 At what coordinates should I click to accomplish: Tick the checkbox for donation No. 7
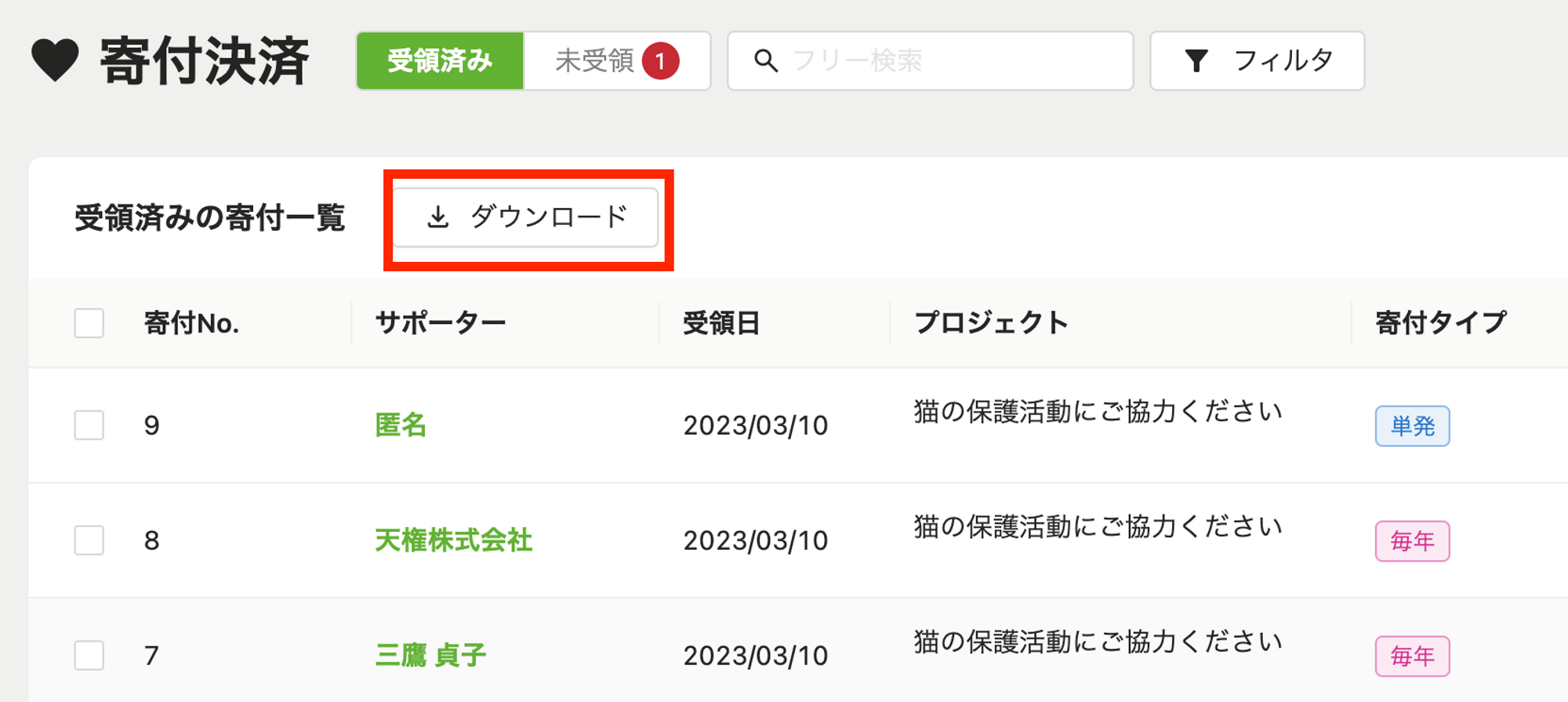click(89, 655)
